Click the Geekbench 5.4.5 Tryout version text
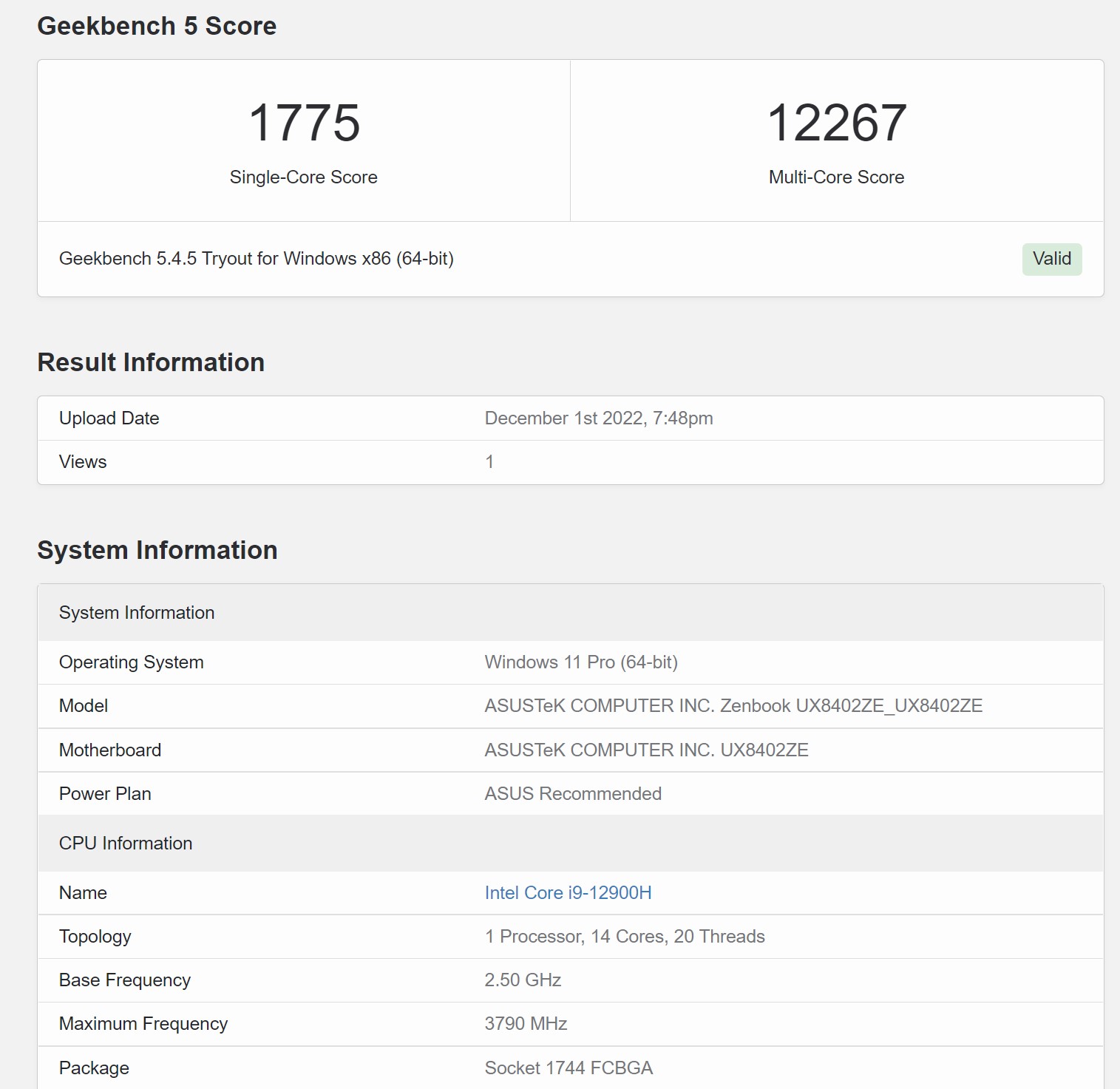This screenshot has height=1089, width=1120. point(256,259)
